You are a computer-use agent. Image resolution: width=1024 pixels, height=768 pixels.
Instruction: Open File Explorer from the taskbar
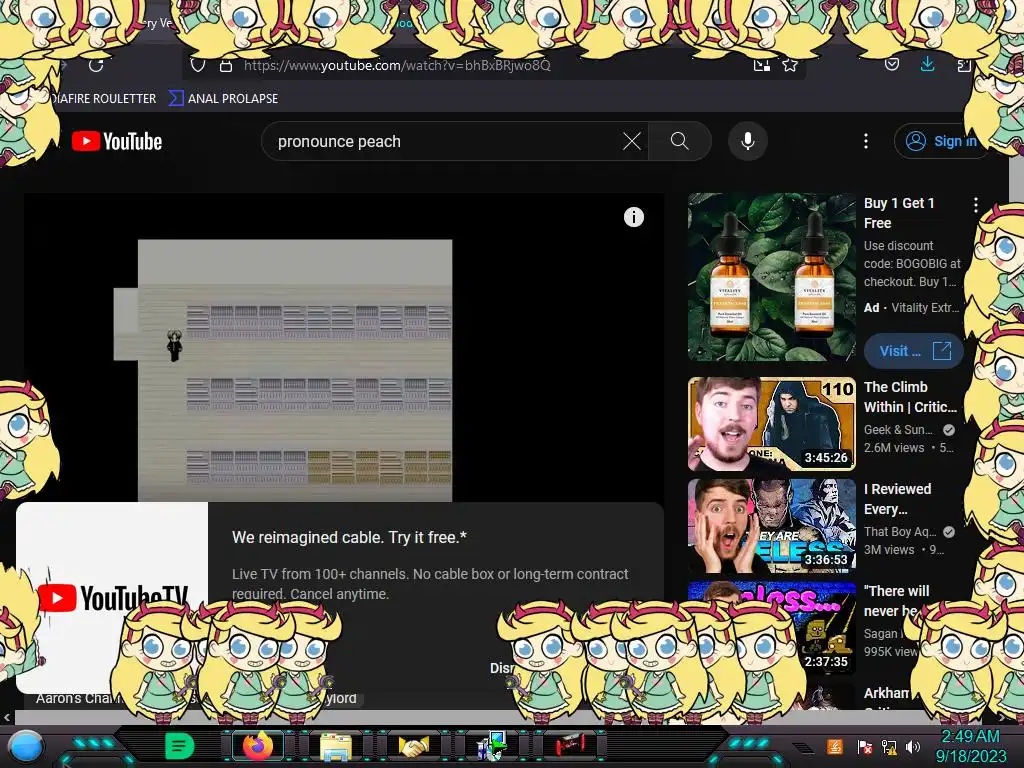[336, 746]
